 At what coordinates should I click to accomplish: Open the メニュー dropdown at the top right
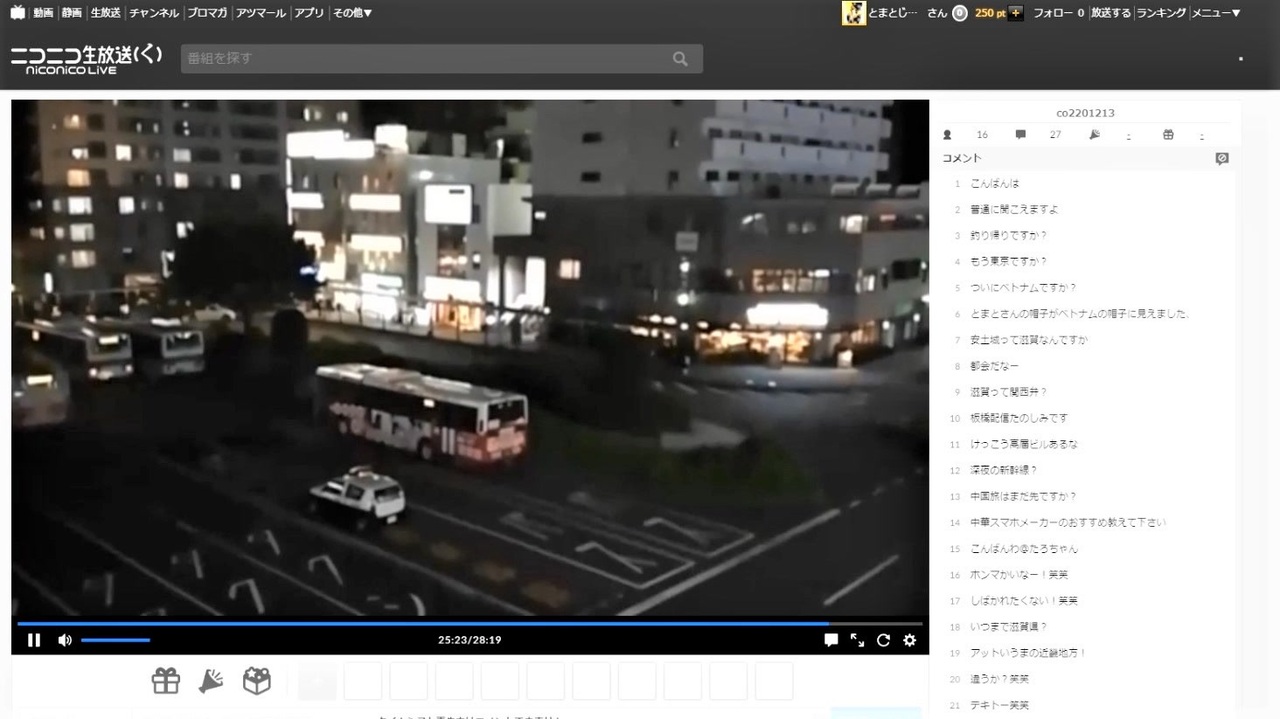1216,13
